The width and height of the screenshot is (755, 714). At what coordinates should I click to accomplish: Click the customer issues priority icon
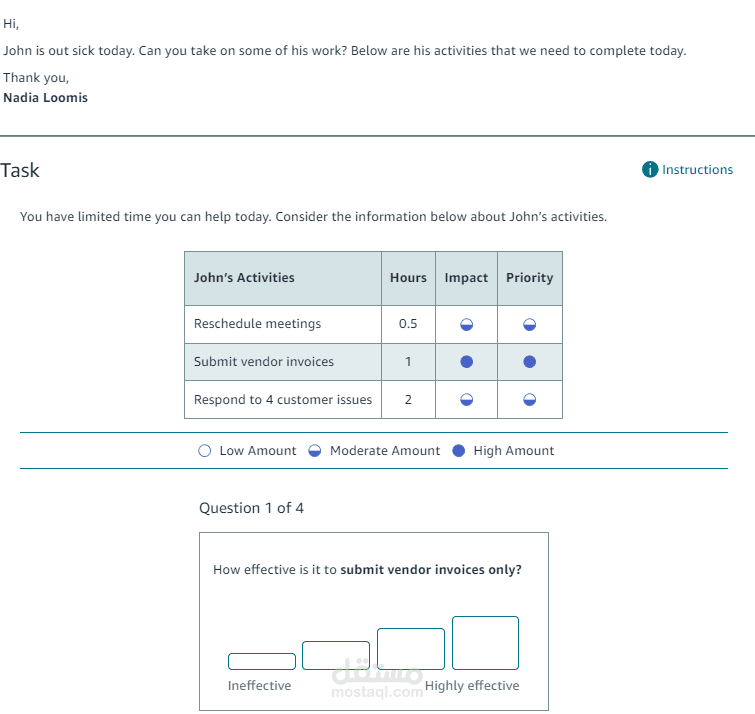[530, 400]
